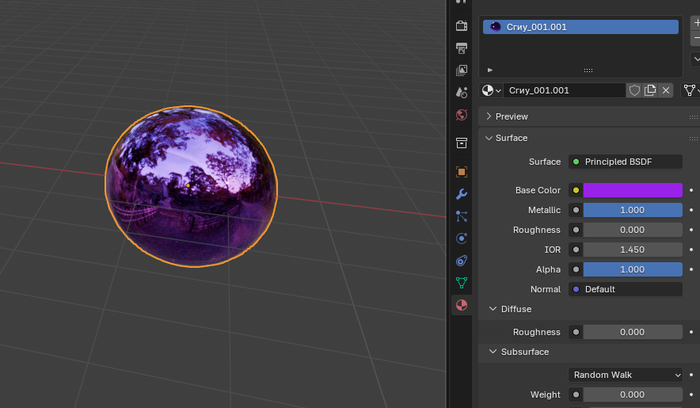Select the Material properties tab
Image resolution: width=700 pixels, height=408 pixels.
click(x=461, y=306)
